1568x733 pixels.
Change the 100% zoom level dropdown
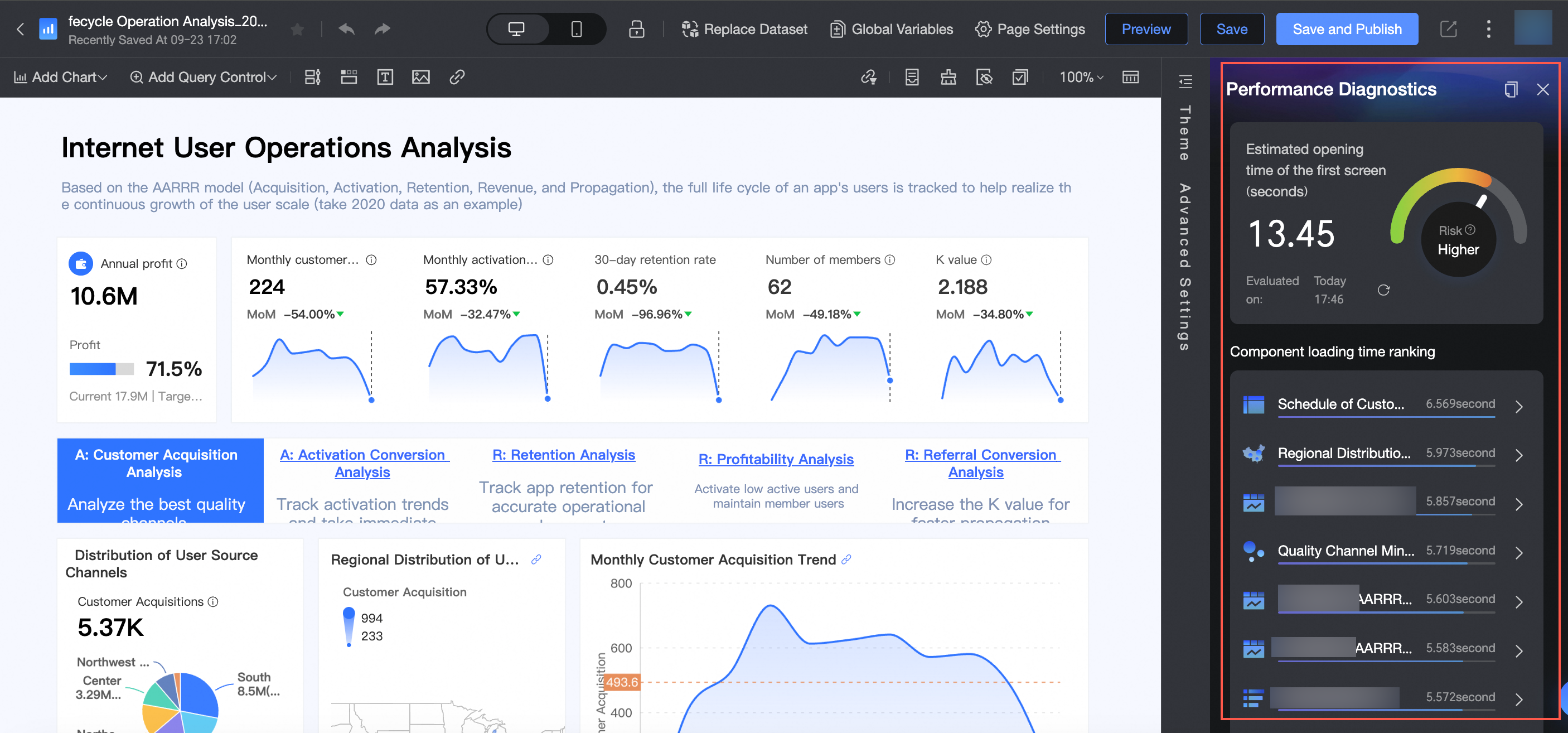pyautogui.click(x=1081, y=77)
